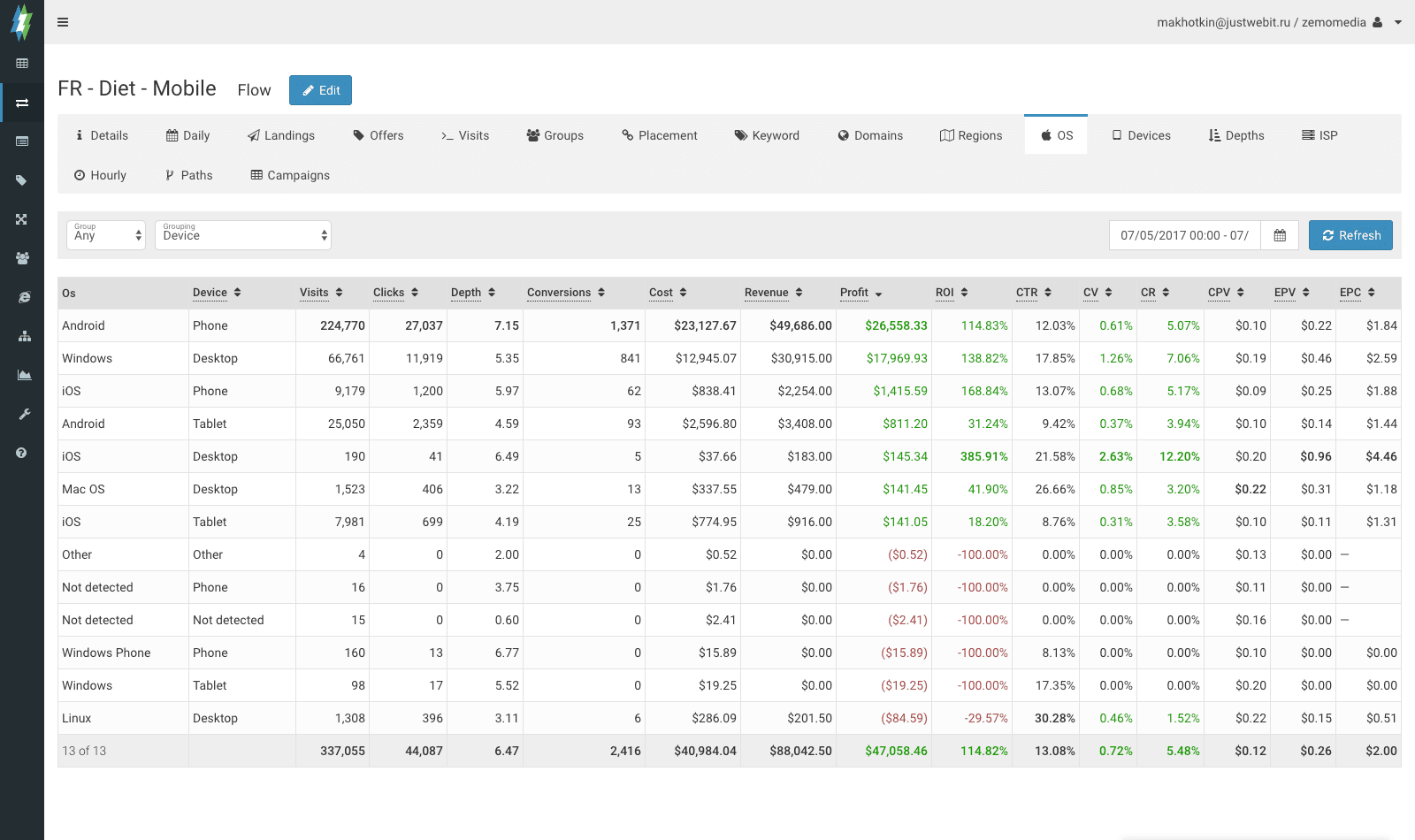Open the Keyword tab

[767, 135]
